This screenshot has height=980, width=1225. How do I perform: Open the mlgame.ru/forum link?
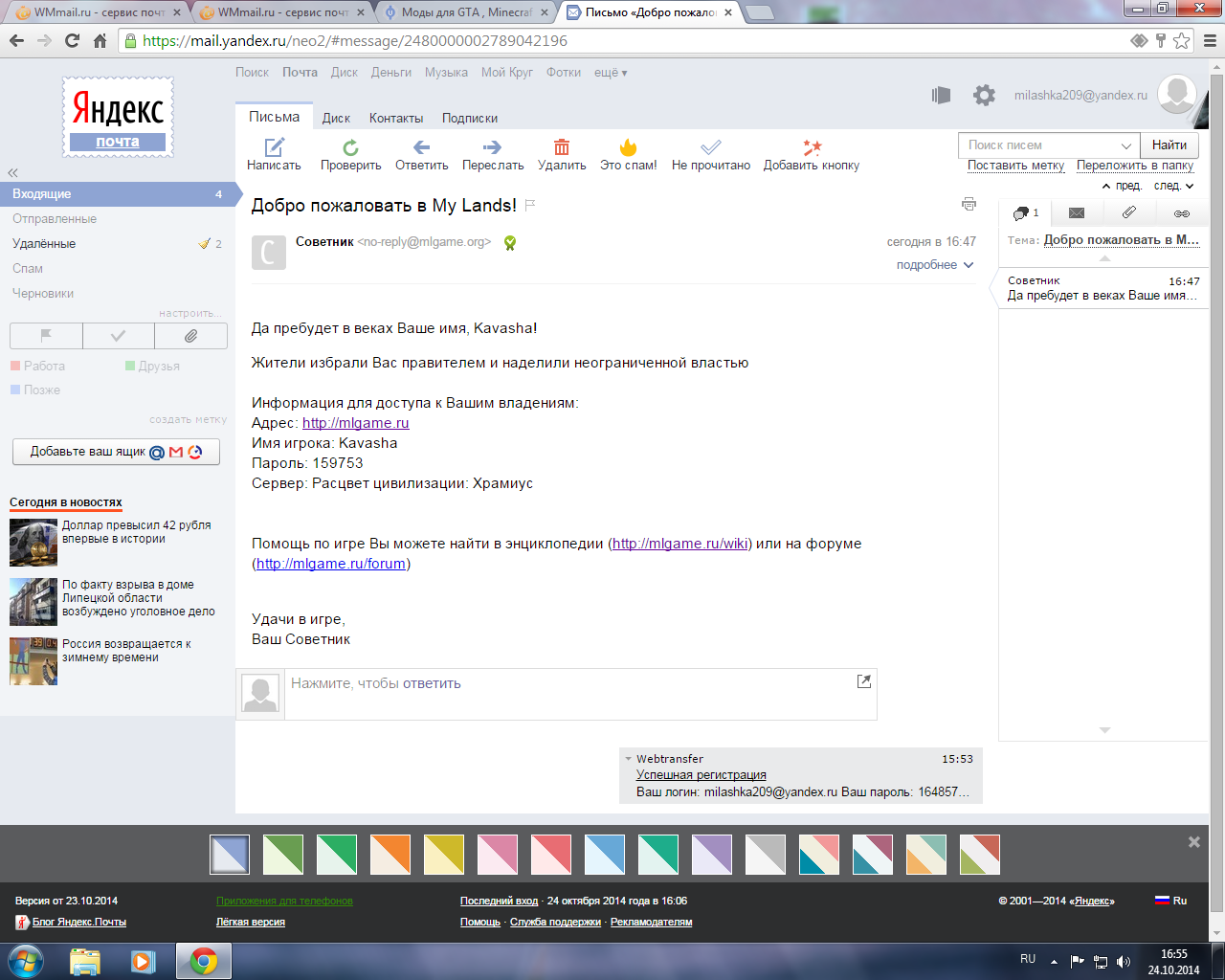[331, 564]
